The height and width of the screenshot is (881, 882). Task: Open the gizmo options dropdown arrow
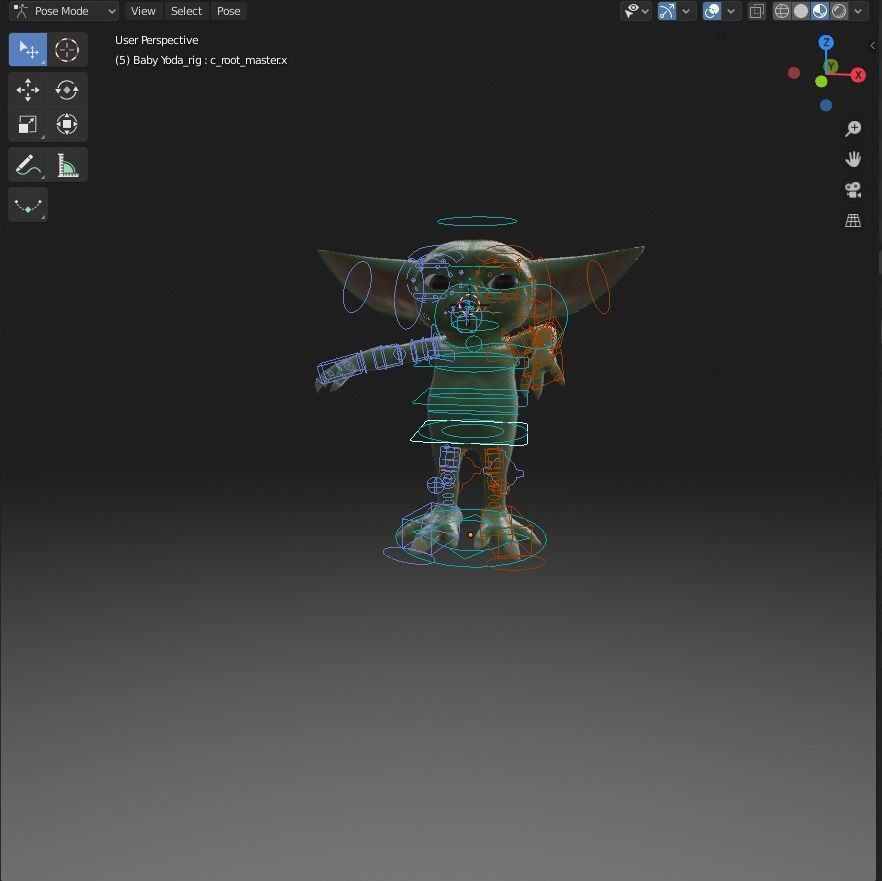click(x=686, y=11)
